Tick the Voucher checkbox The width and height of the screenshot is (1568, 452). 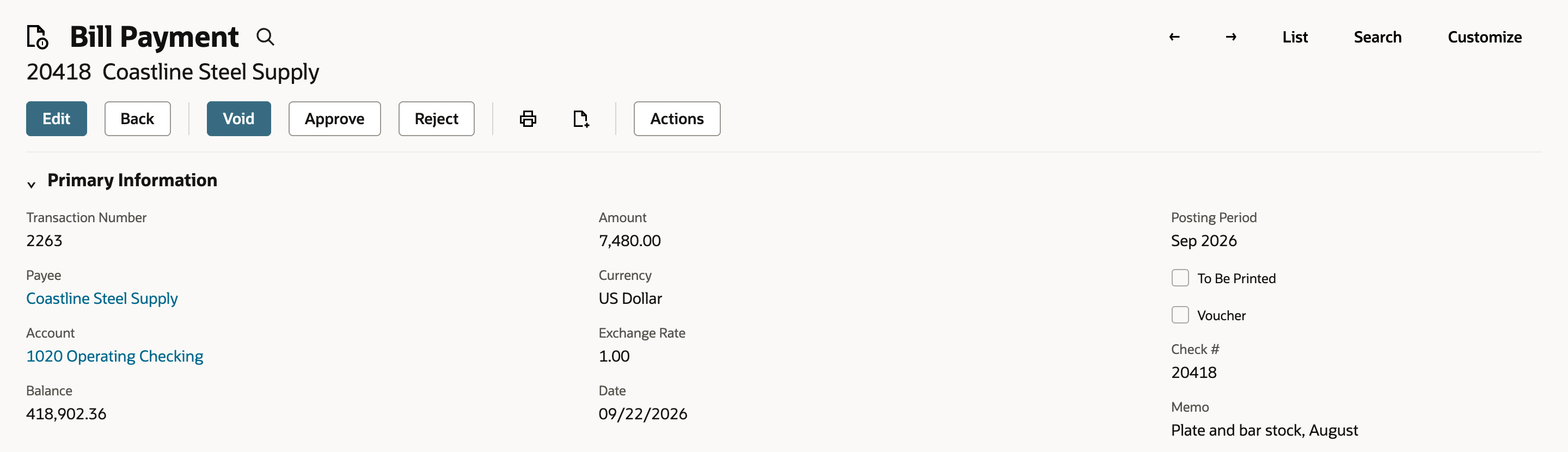(1180, 315)
